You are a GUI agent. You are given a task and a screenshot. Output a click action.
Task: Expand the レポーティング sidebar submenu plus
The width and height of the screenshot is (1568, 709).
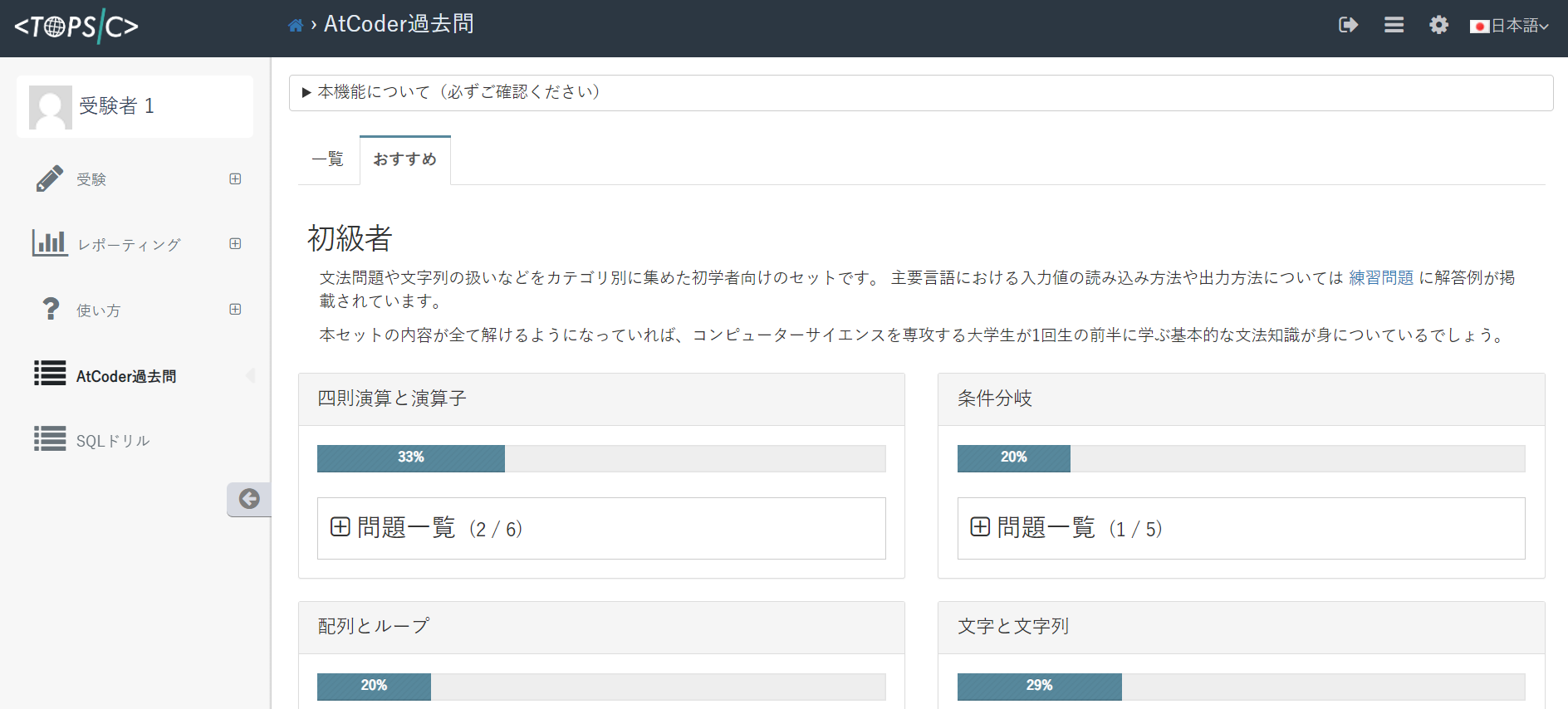(x=235, y=243)
